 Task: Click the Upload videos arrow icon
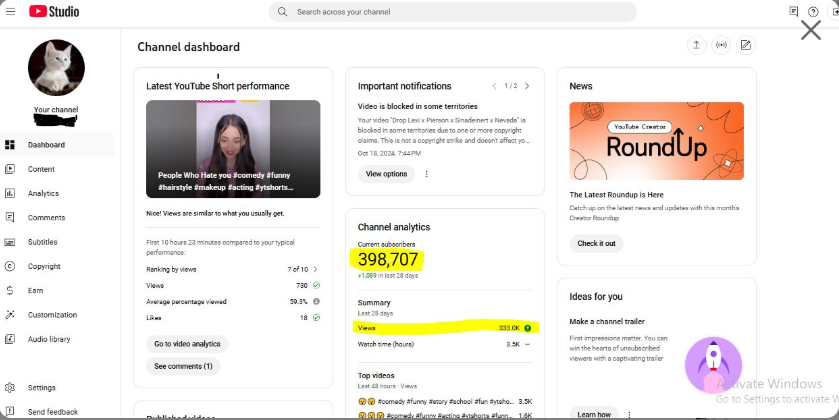pyautogui.click(x=696, y=45)
